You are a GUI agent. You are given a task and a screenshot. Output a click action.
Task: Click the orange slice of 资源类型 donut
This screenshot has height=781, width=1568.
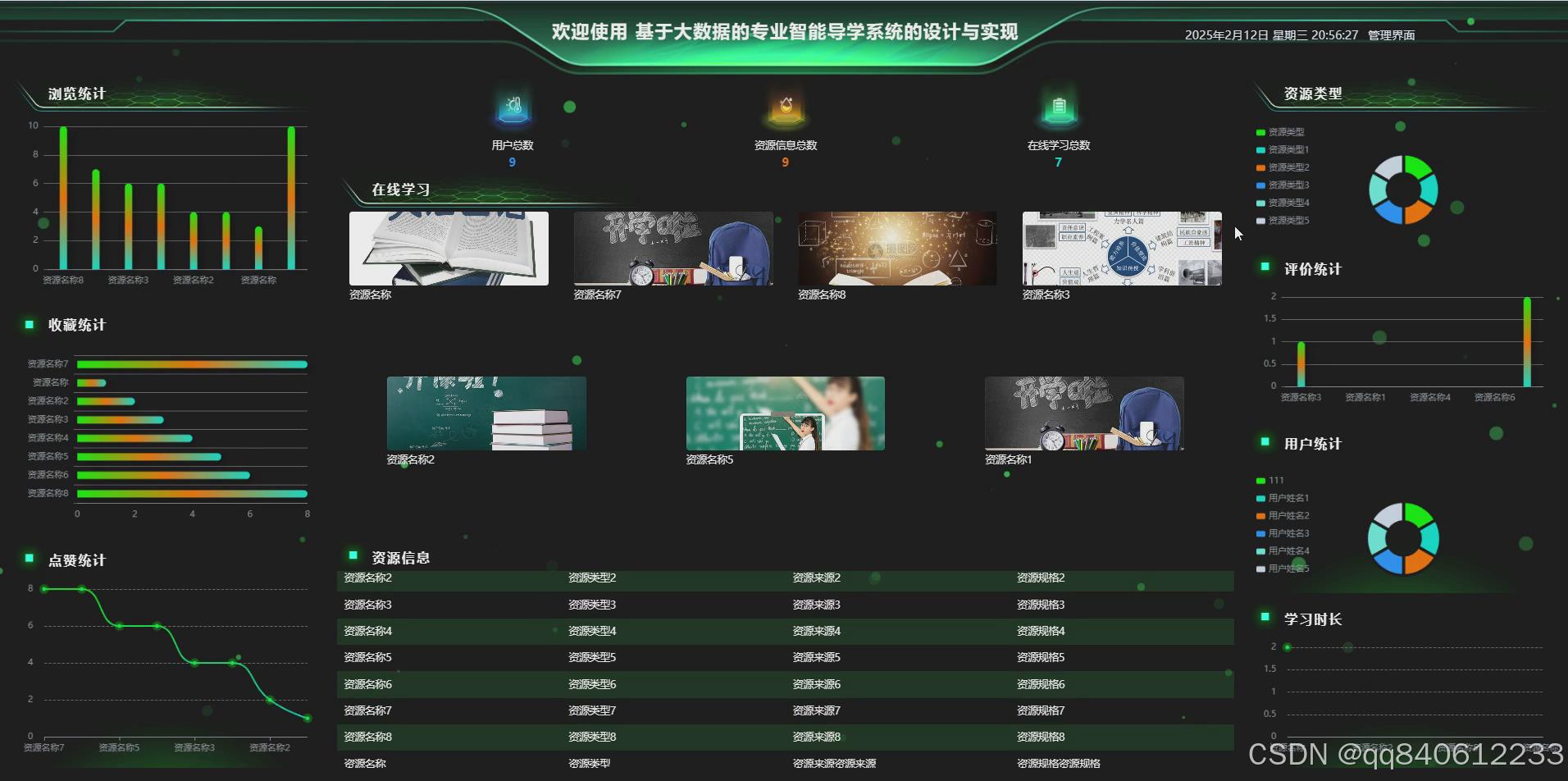(x=1418, y=212)
